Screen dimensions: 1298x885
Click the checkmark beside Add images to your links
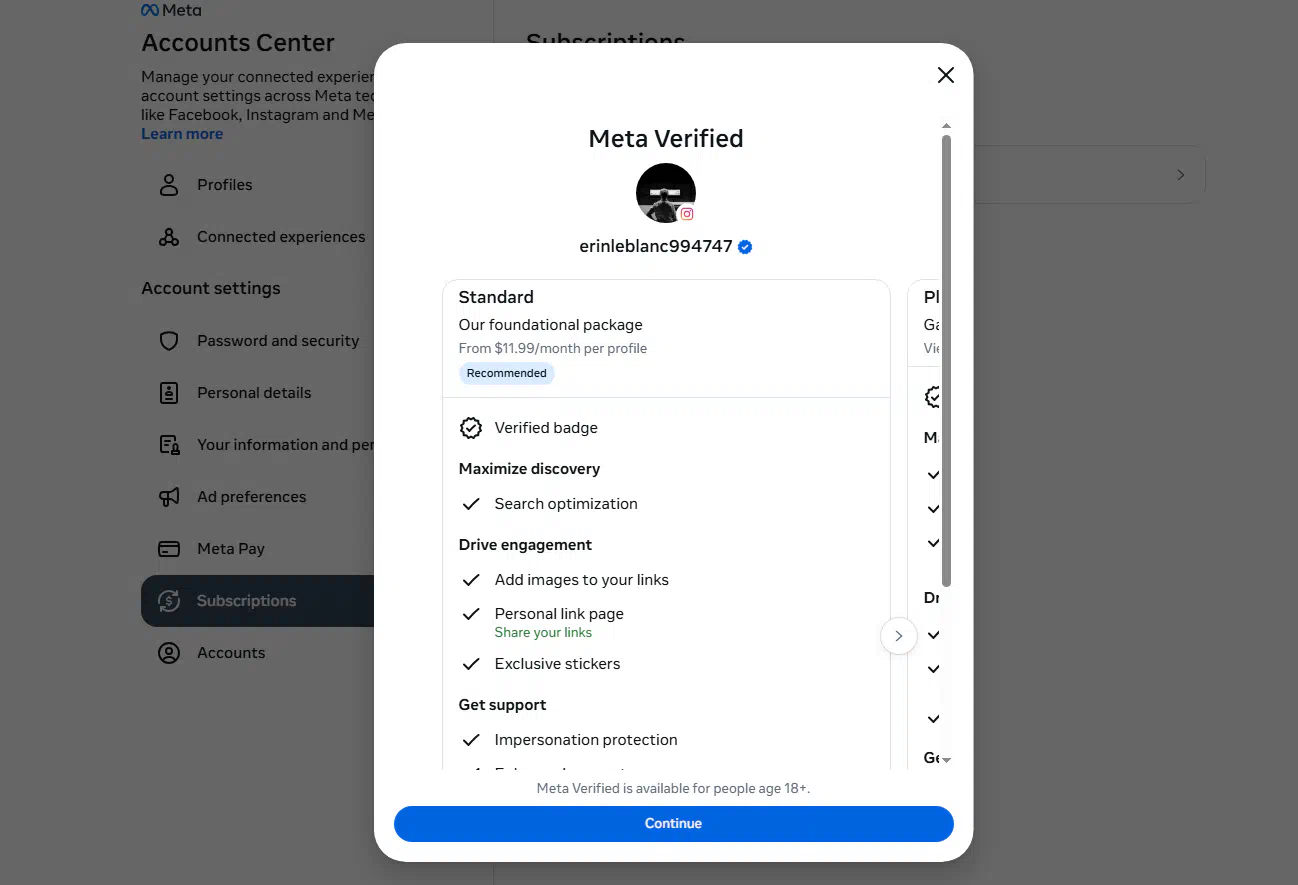(x=470, y=580)
